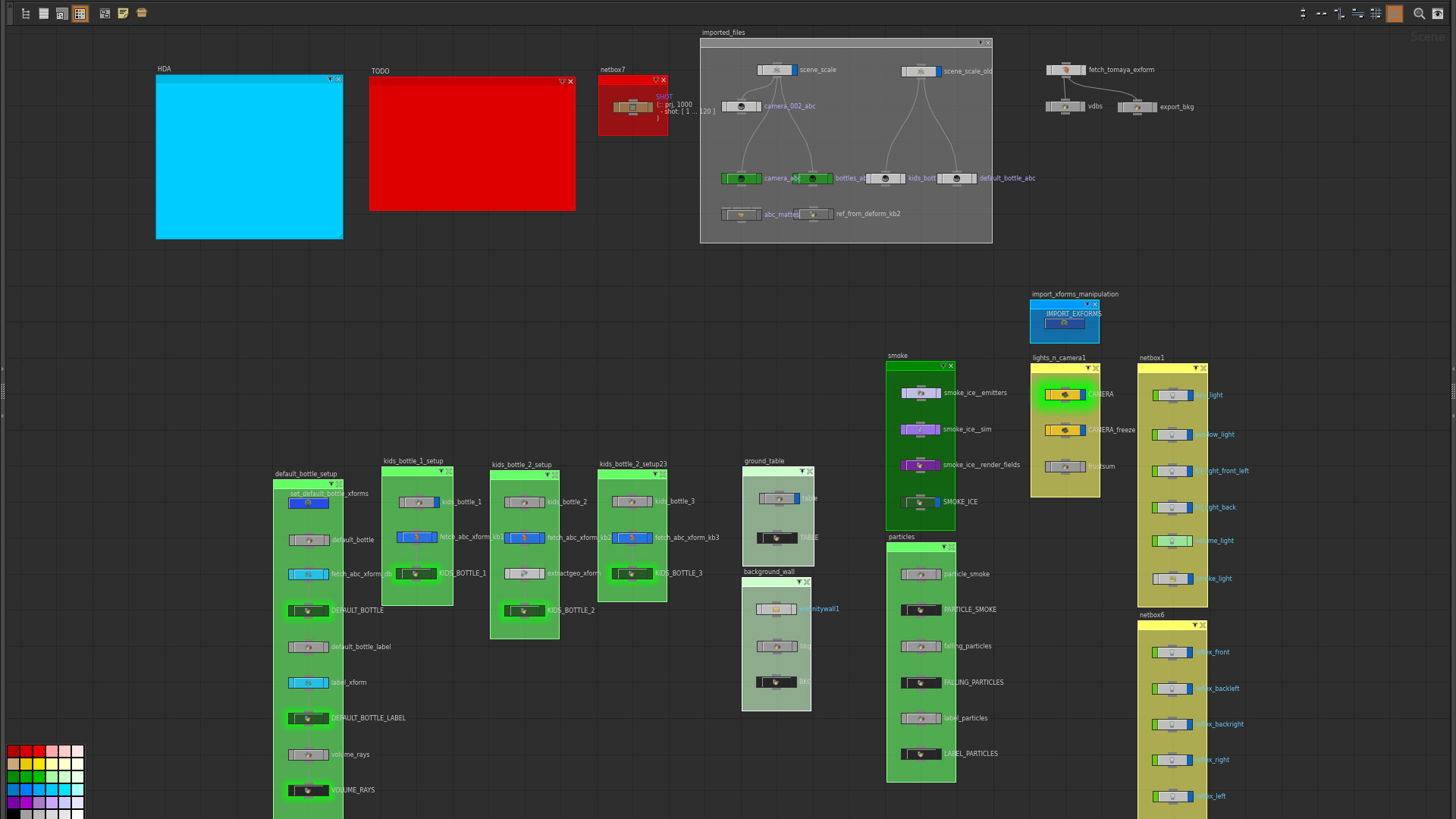Toggle the orange grid display button
The image size is (1456, 819).
(1394, 14)
